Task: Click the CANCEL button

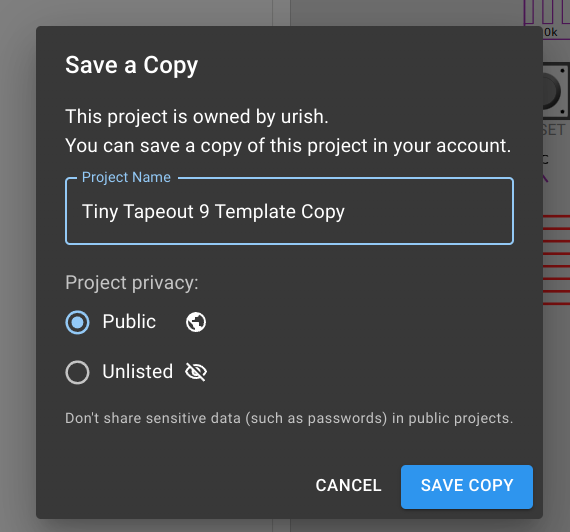Action: pos(348,485)
